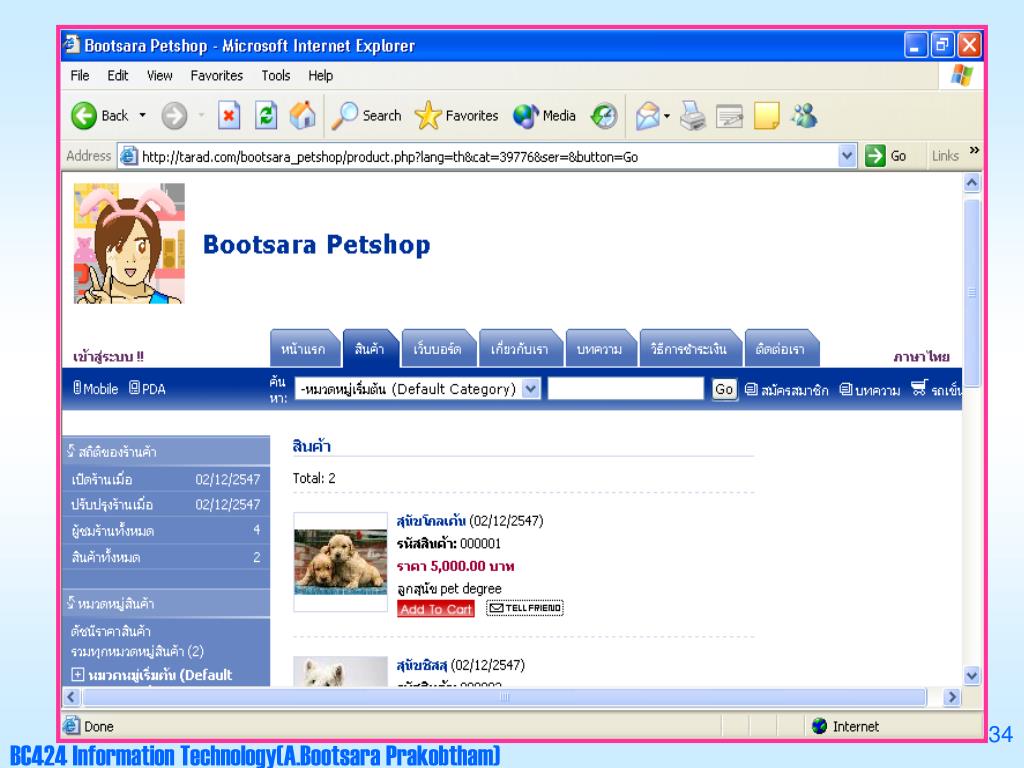Refresh the page with green arrows icon
The height and width of the screenshot is (768, 1024).
266,116
